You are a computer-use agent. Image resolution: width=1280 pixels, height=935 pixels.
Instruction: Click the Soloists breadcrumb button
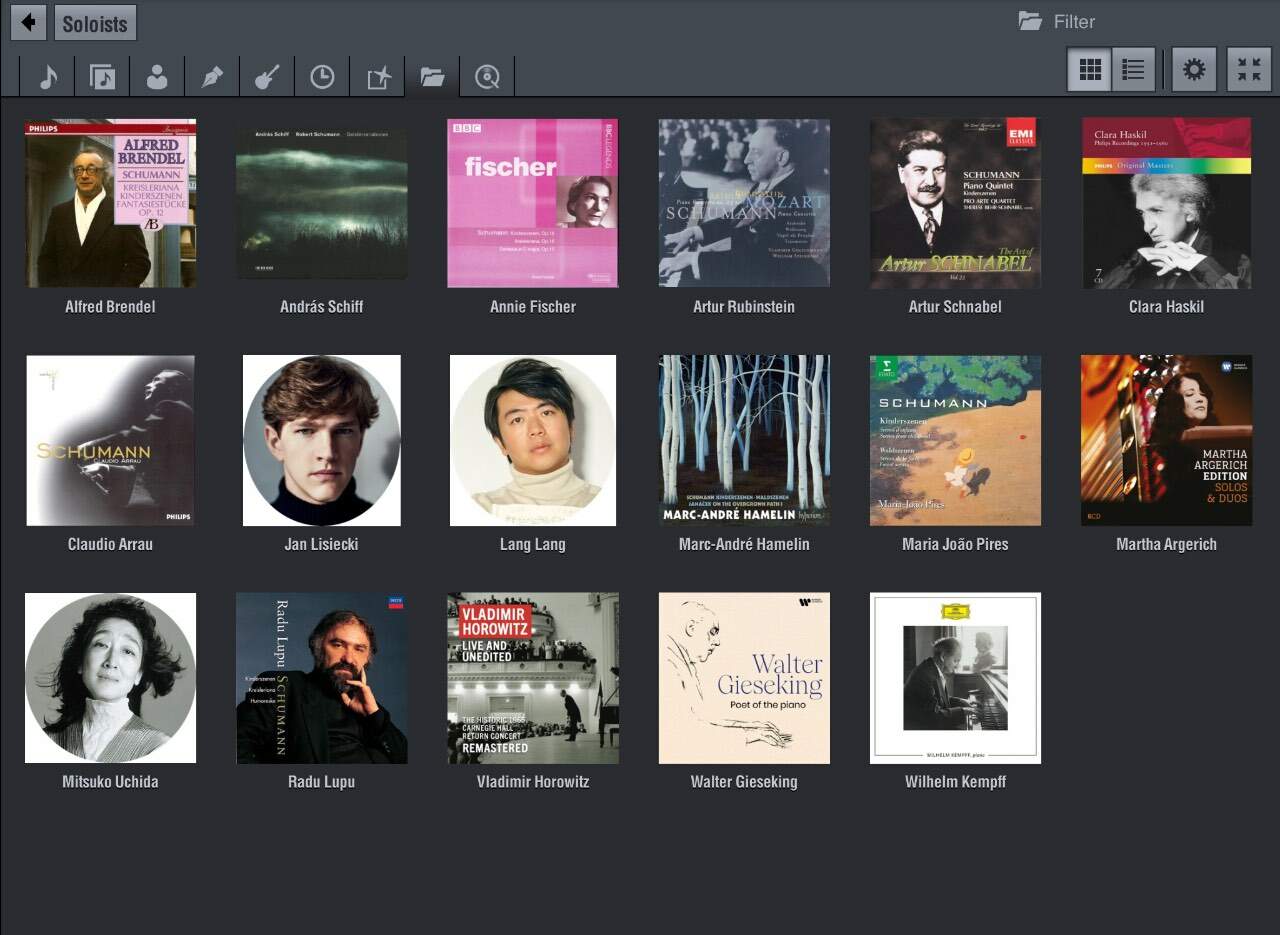click(x=95, y=22)
